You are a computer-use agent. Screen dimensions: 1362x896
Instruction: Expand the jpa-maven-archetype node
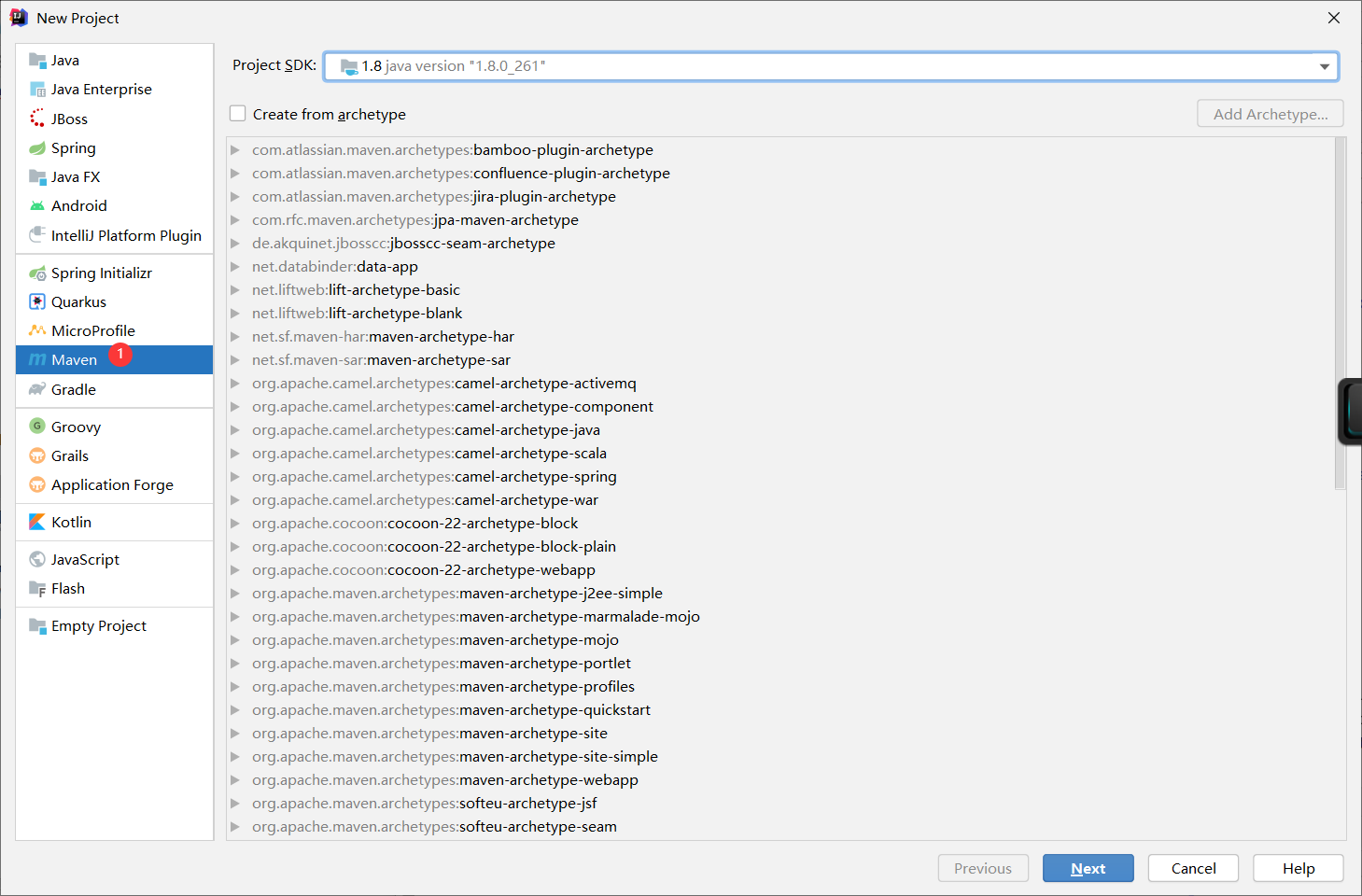coord(235,220)
